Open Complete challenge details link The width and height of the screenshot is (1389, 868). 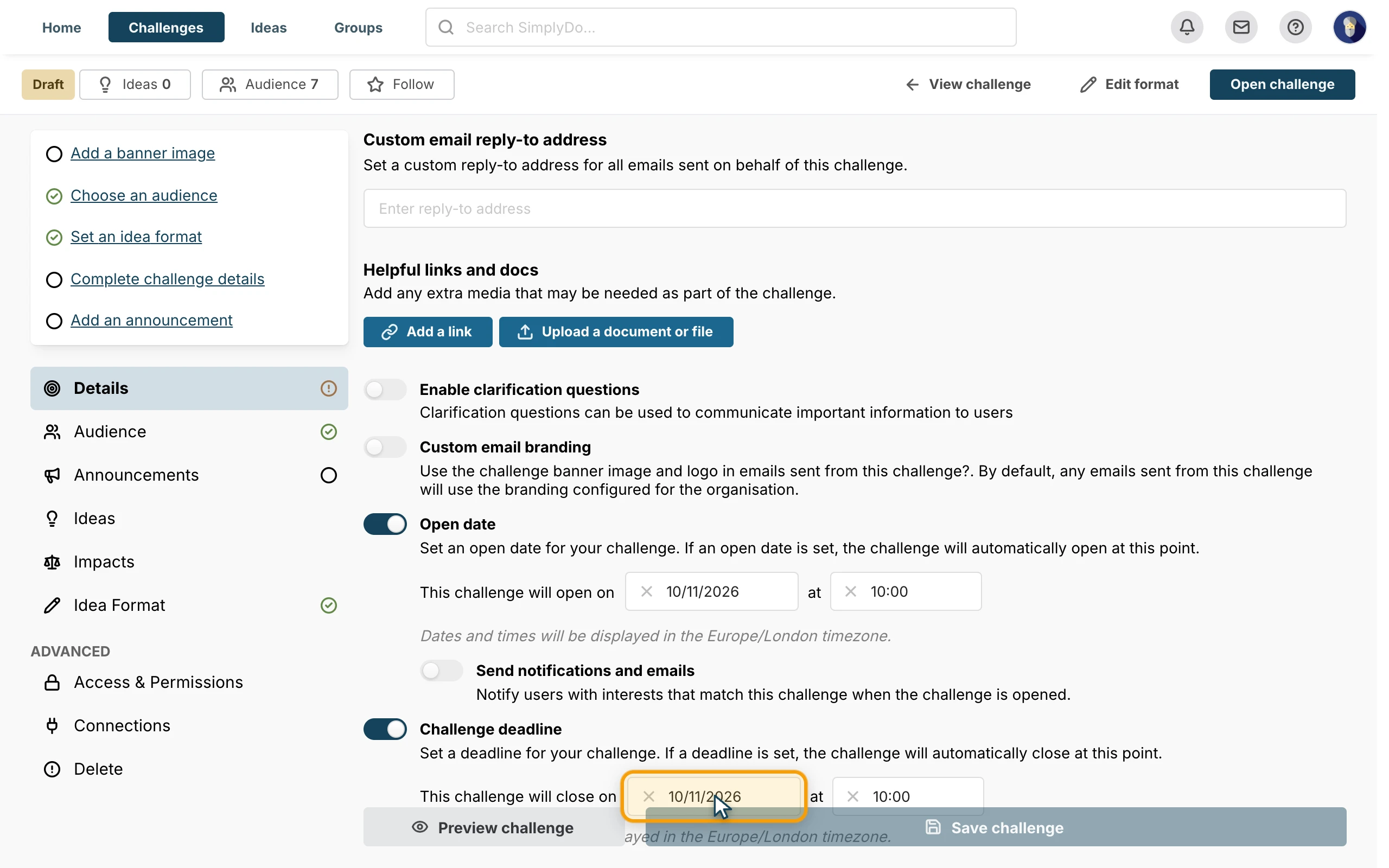[168, 279]
